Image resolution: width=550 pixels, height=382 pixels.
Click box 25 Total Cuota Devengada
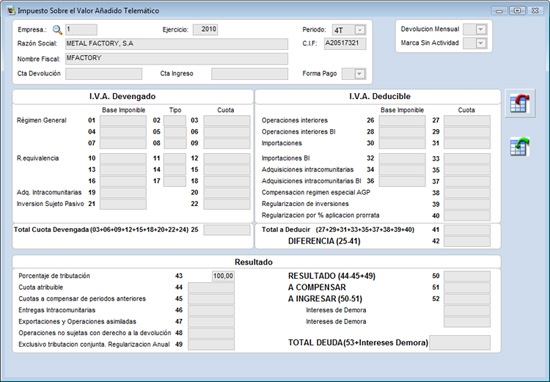227,230
